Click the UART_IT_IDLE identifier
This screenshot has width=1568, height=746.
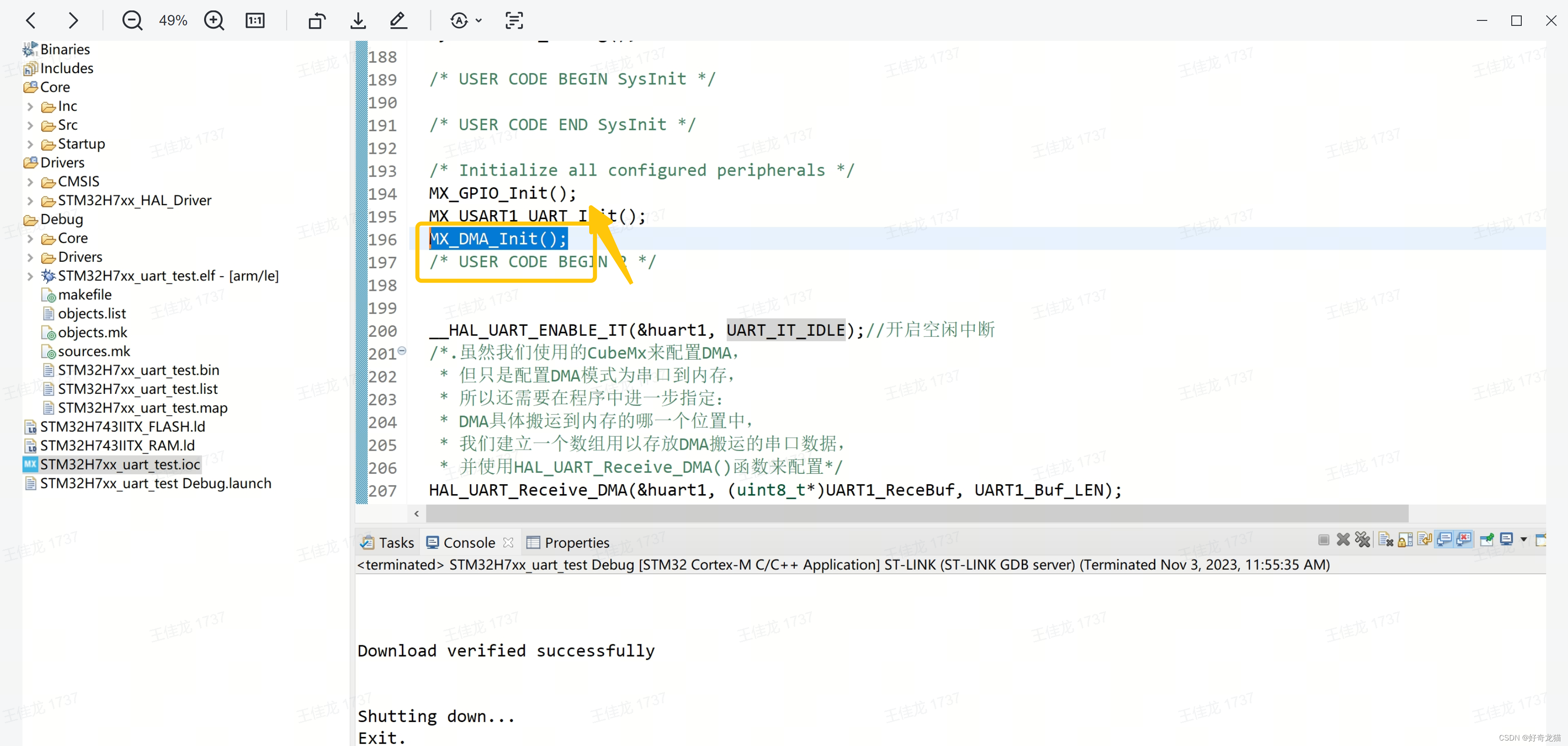tap(786, 330)
